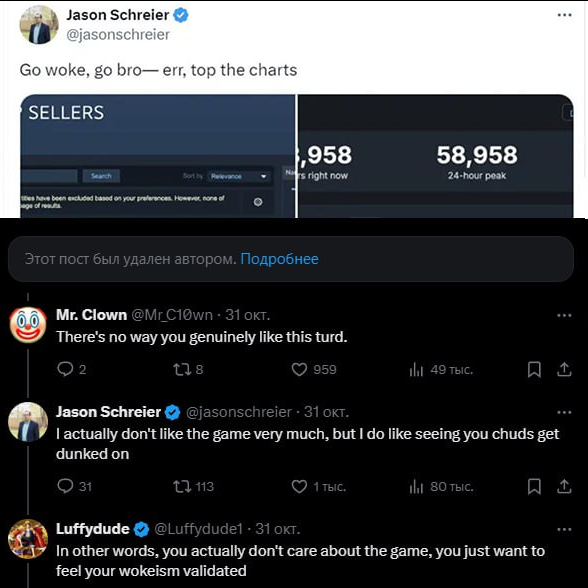Click the Подробнее link

point(279,259)
